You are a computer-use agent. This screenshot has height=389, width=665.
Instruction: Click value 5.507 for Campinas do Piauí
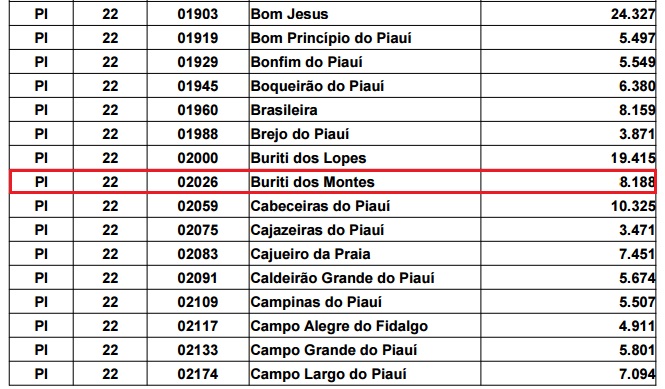637,302
